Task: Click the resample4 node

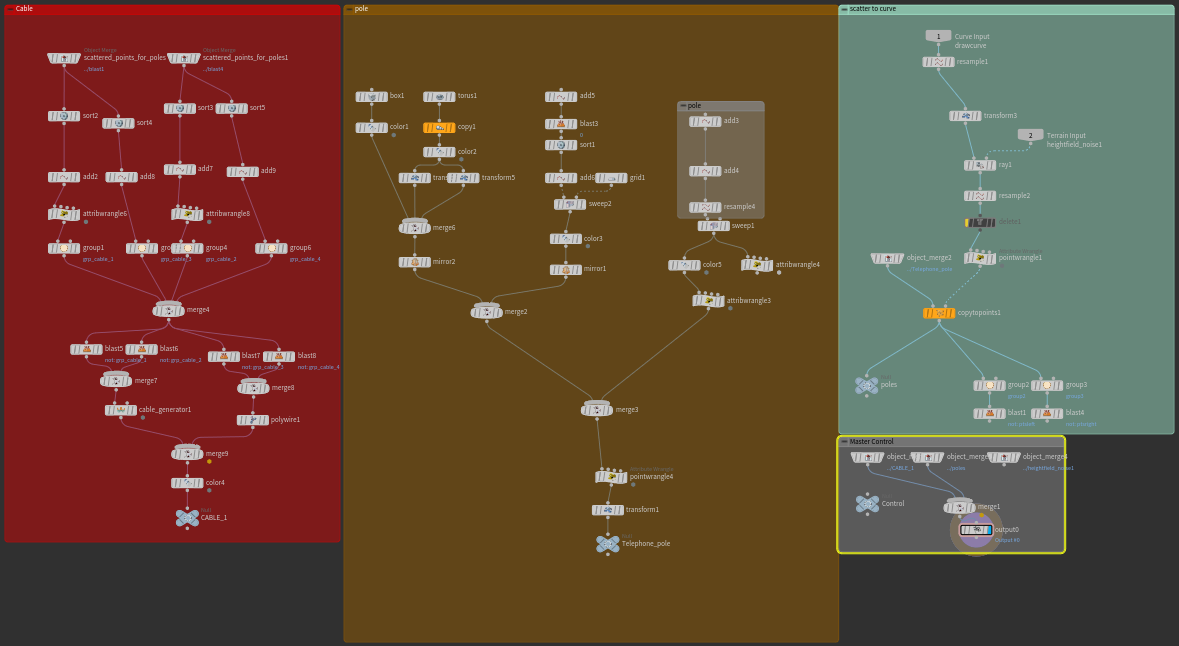Action: (x=705, y=207)
